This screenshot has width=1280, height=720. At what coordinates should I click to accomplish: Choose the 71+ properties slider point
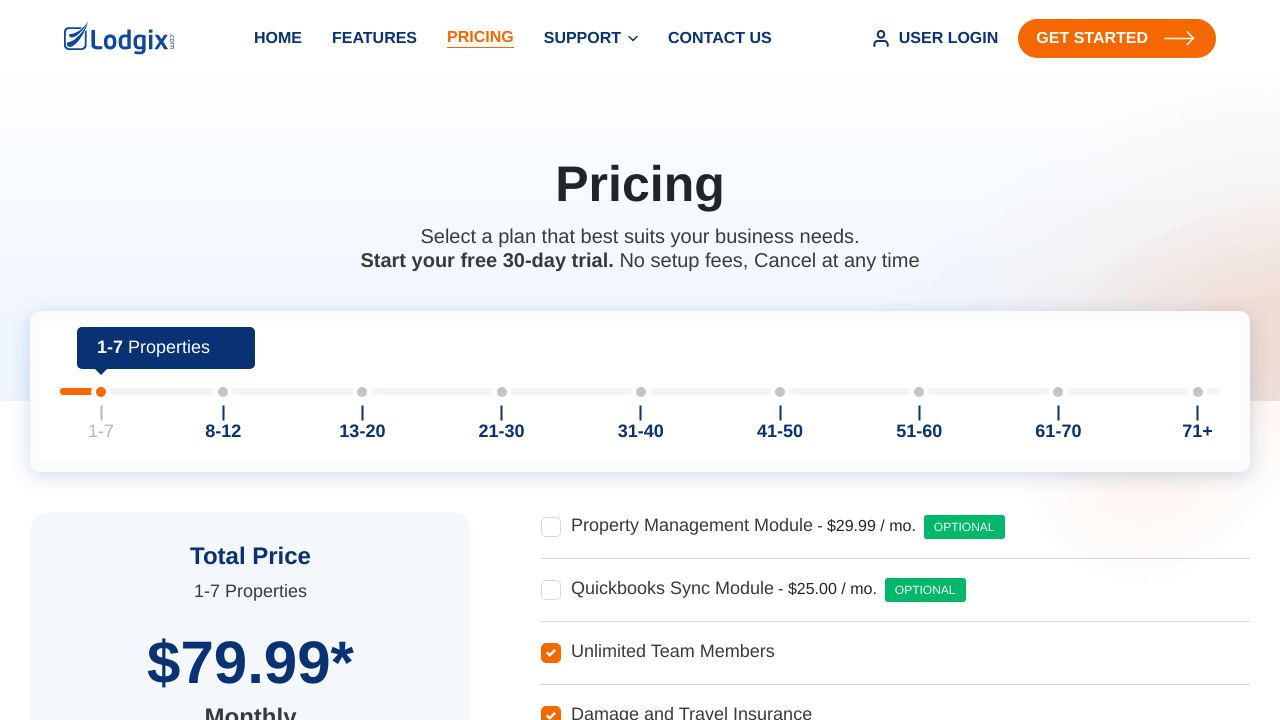[x=1198, y=392]
